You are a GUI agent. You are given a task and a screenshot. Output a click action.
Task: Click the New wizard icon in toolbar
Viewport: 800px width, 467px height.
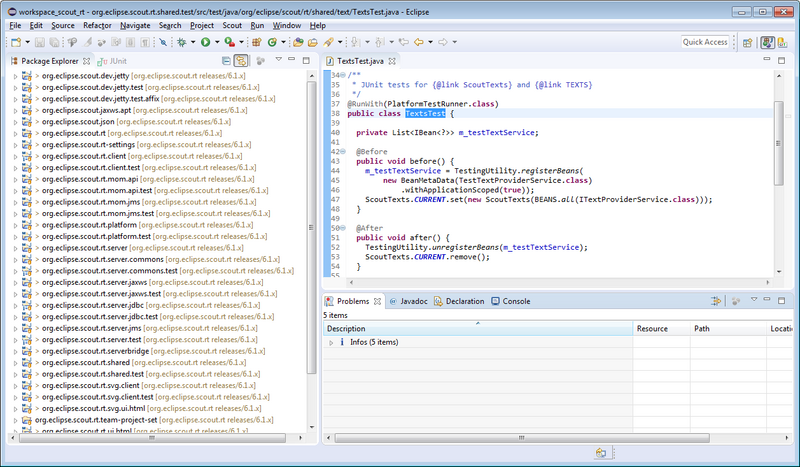[16, 42]
